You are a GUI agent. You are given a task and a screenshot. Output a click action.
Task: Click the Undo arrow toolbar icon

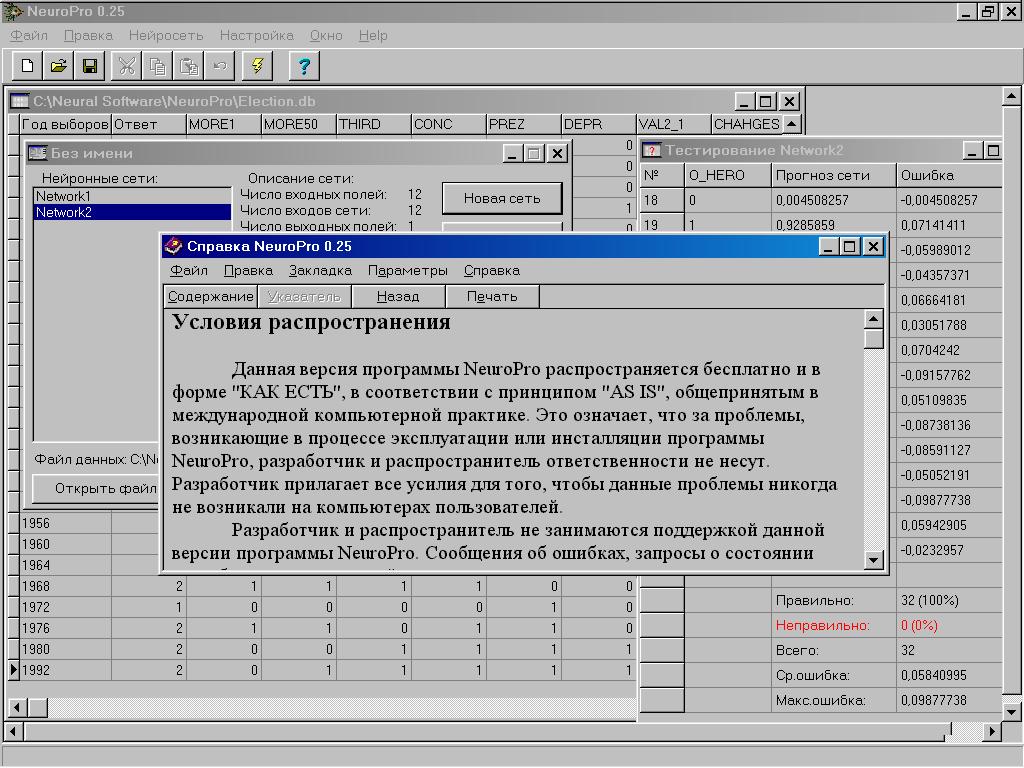pyautogui.click(x=220, y=66)
